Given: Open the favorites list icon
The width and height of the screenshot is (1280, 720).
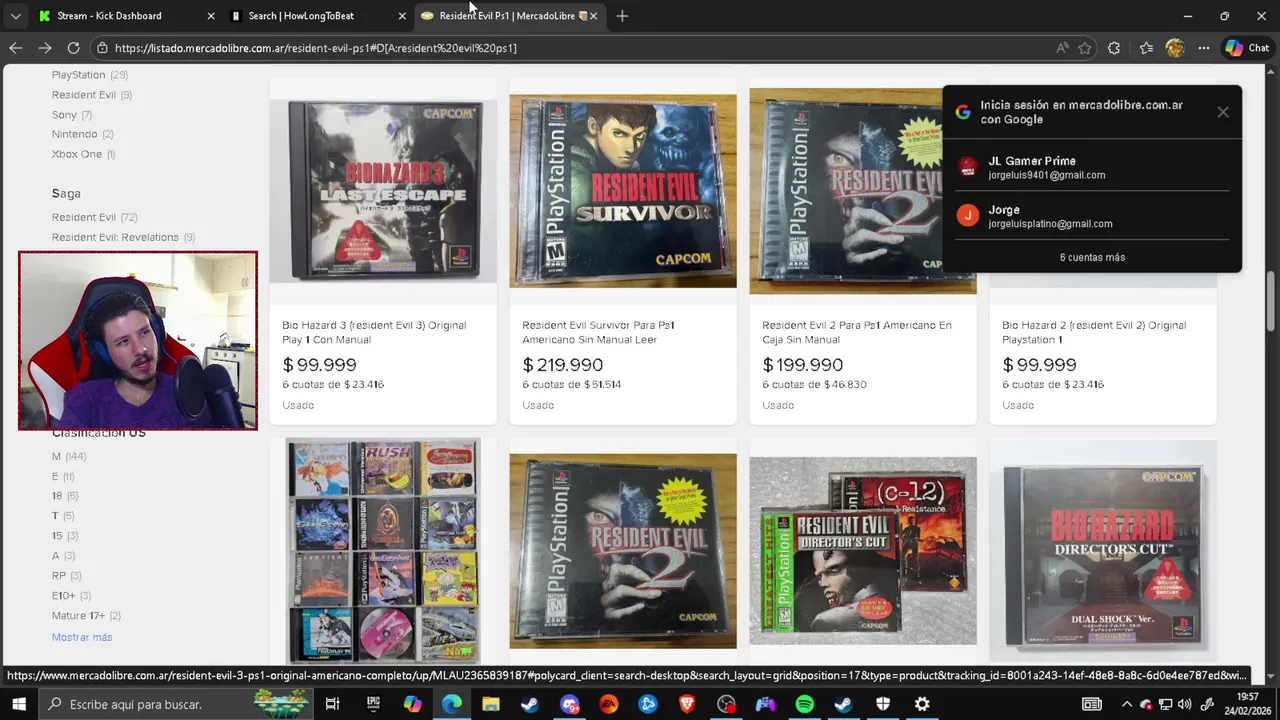Looking at the screenshot, I should [x=1146, y=48].
